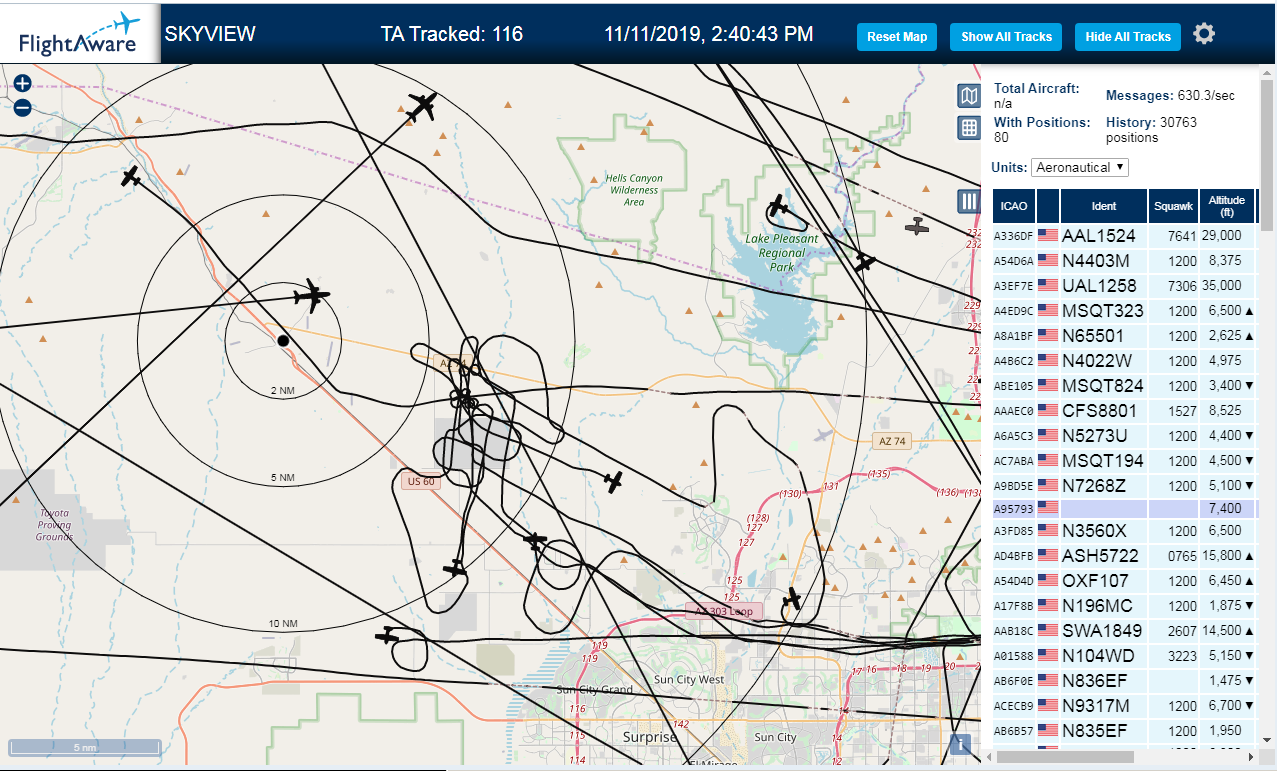The height and width of the screenshot is (771, 1277).
Task: Select the MSQT194 aircraft row
Action: coord(1125,460)
